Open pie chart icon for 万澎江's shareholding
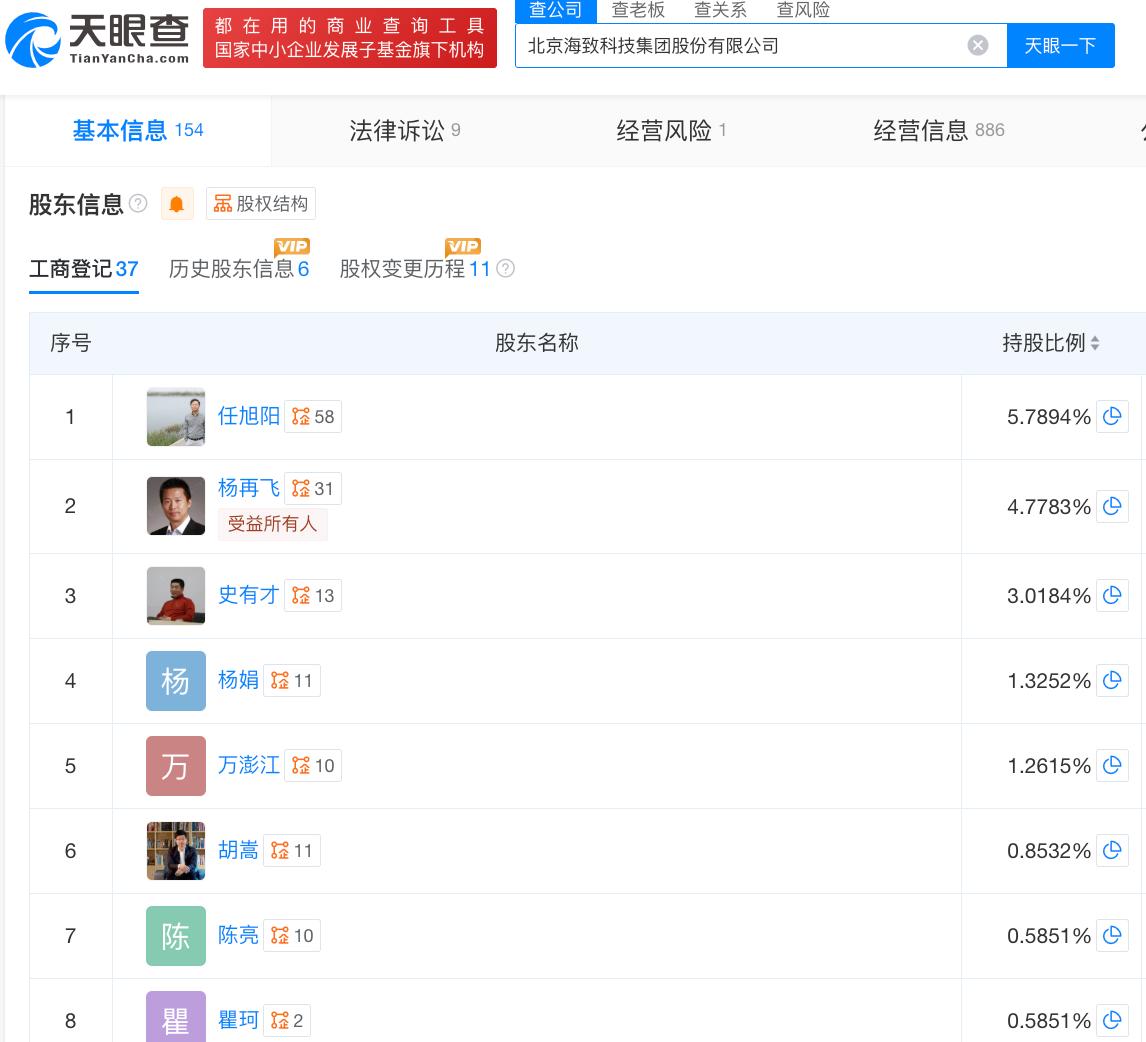The image size is (1146, 1042). pos(1112,765)
